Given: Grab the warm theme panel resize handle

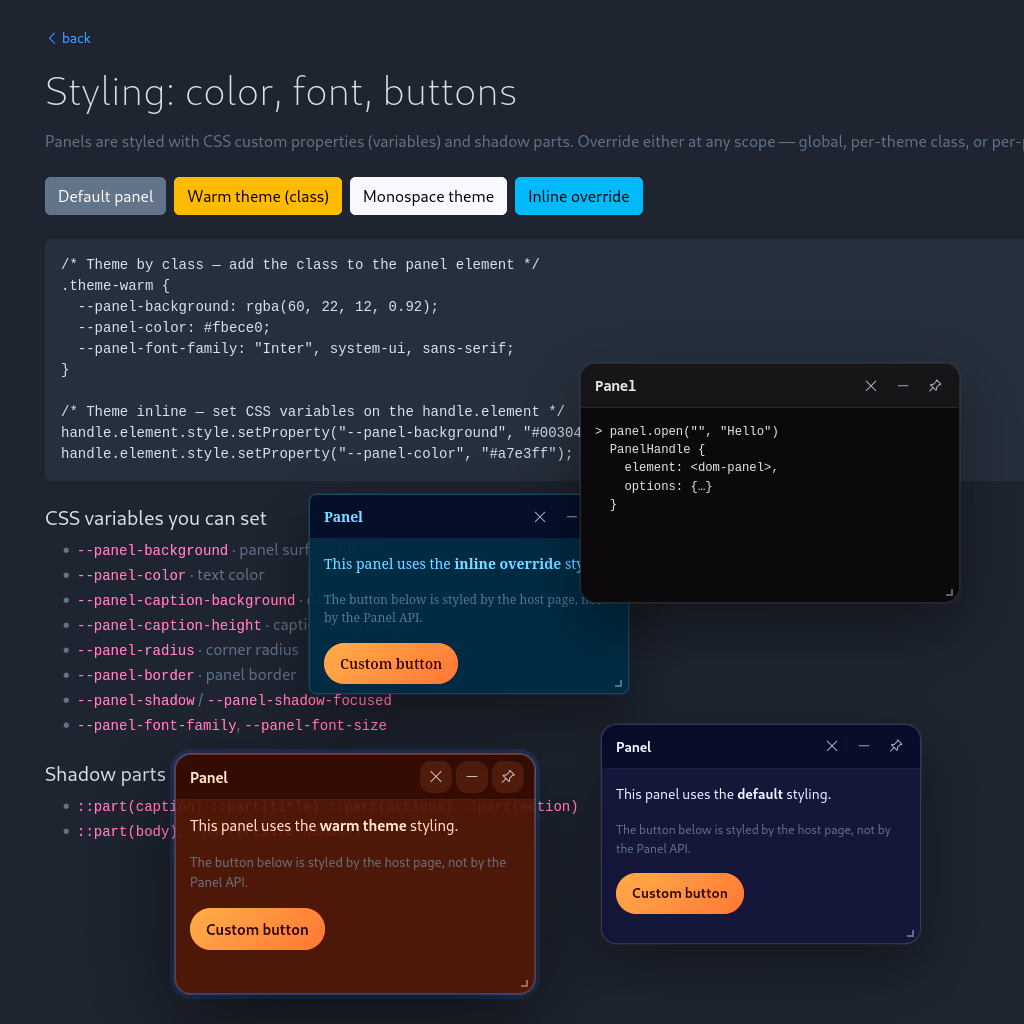Looking at the screenshot, I should click(524, 984).
